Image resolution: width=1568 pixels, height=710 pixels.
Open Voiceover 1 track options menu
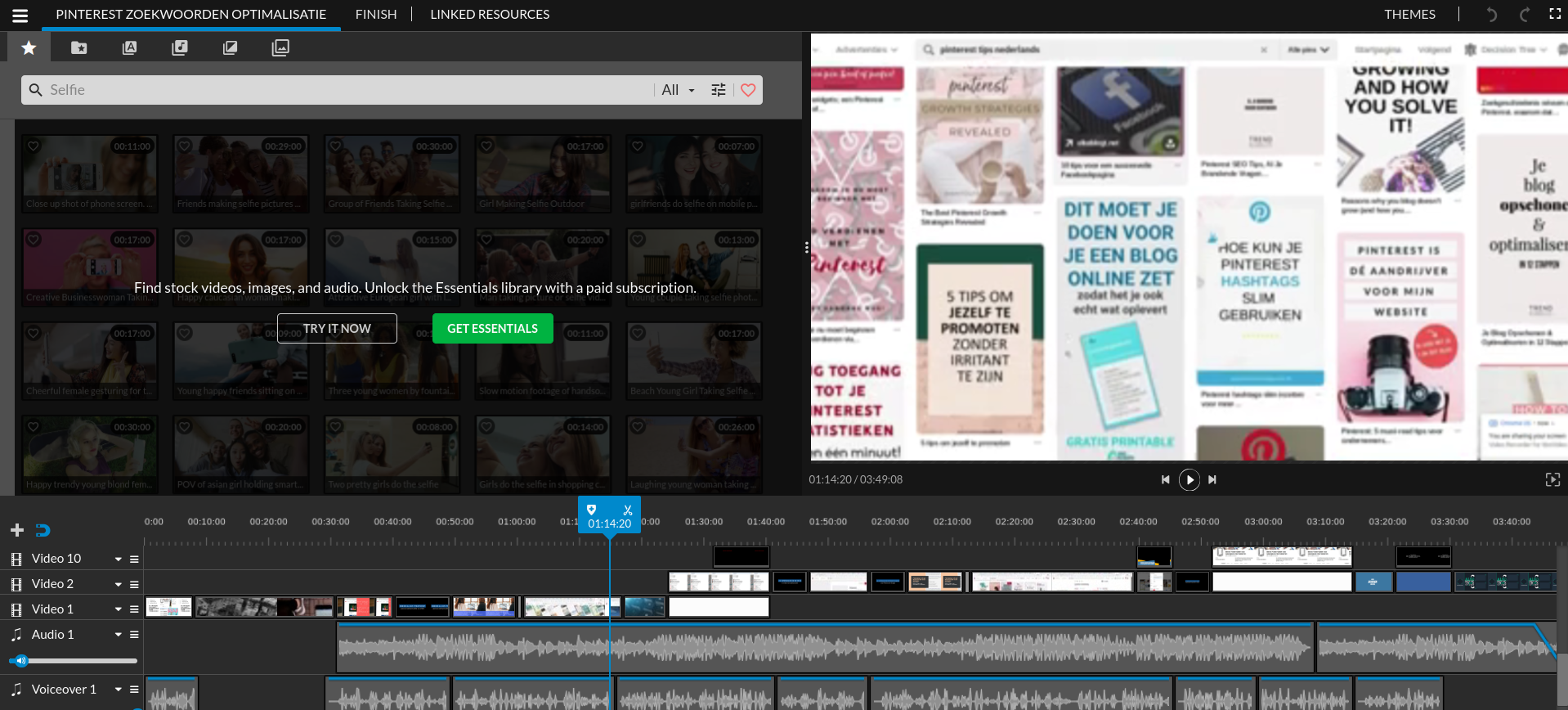point(134,690)
